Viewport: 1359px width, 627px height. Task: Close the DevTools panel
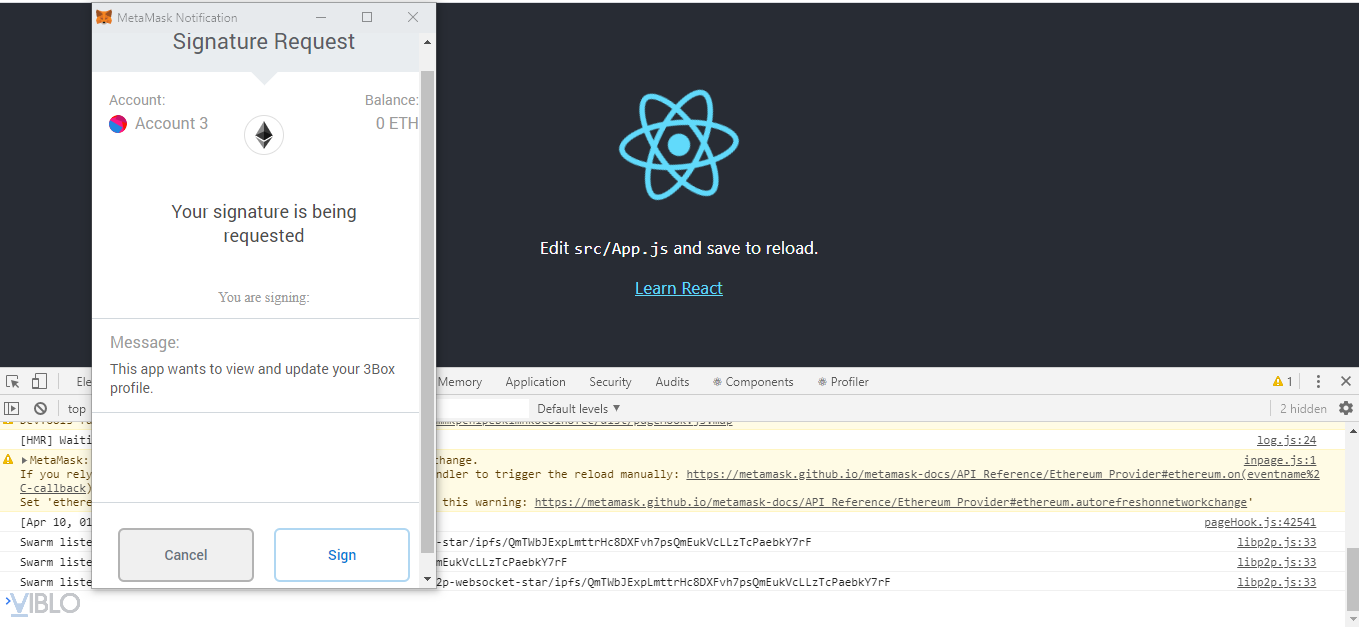click(x=1346, y=381)
